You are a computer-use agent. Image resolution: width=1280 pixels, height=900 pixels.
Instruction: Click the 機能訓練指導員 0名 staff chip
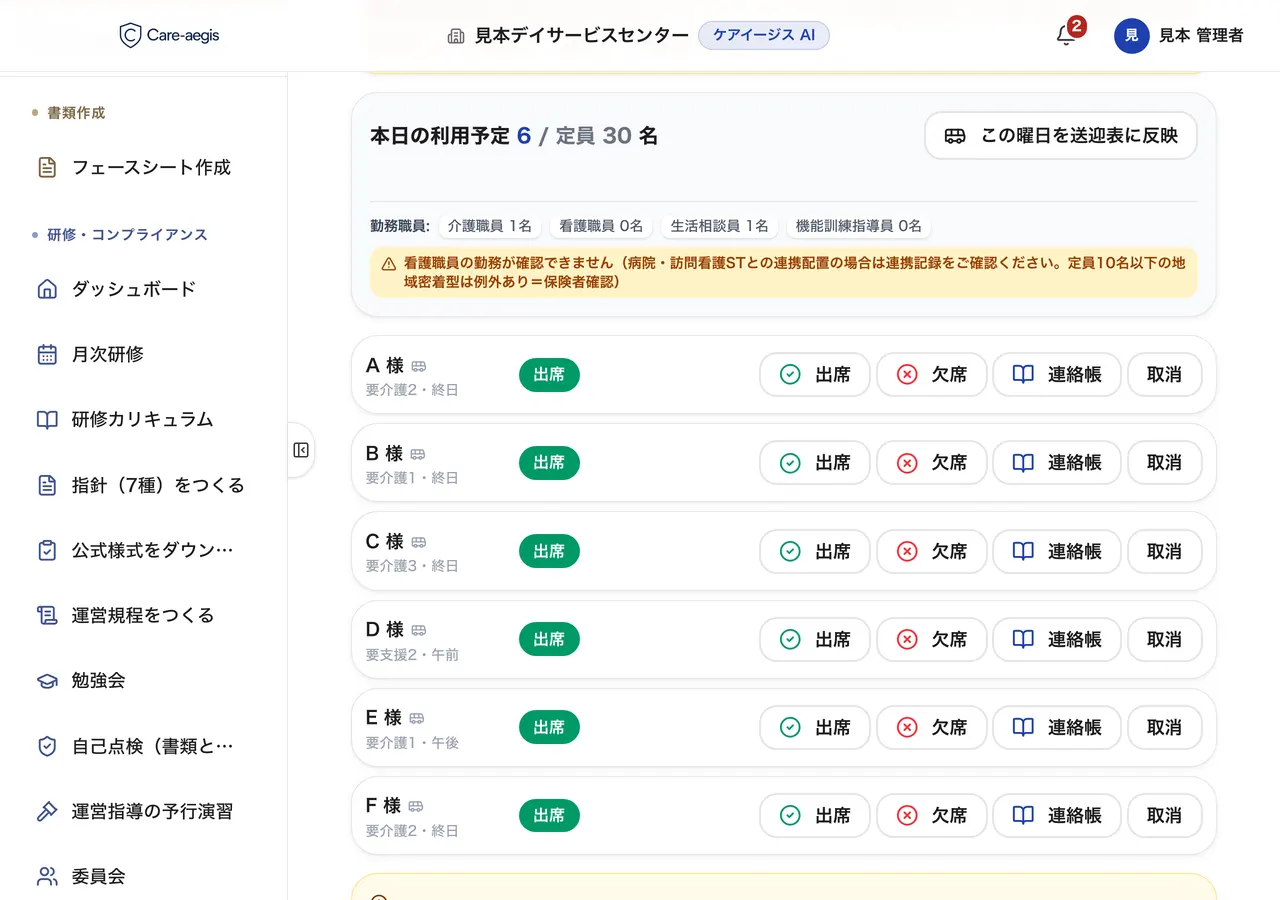tap(858, 226)
